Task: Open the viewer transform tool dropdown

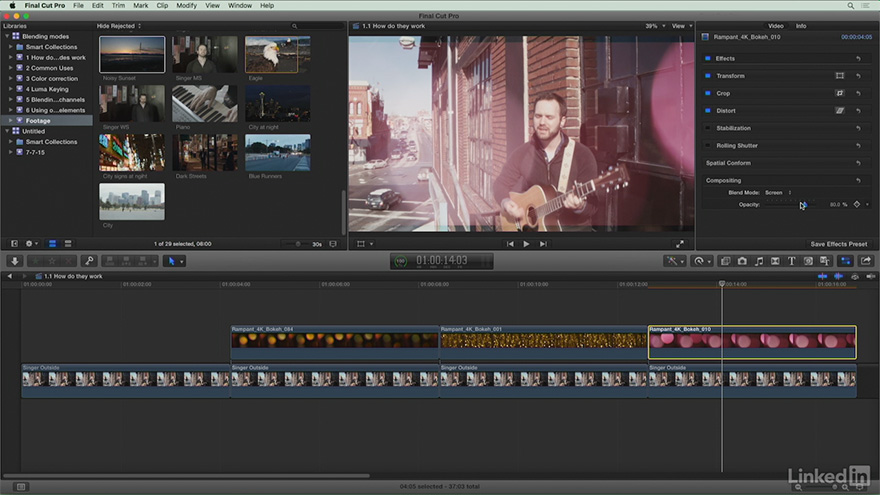Action: point(365,244)
